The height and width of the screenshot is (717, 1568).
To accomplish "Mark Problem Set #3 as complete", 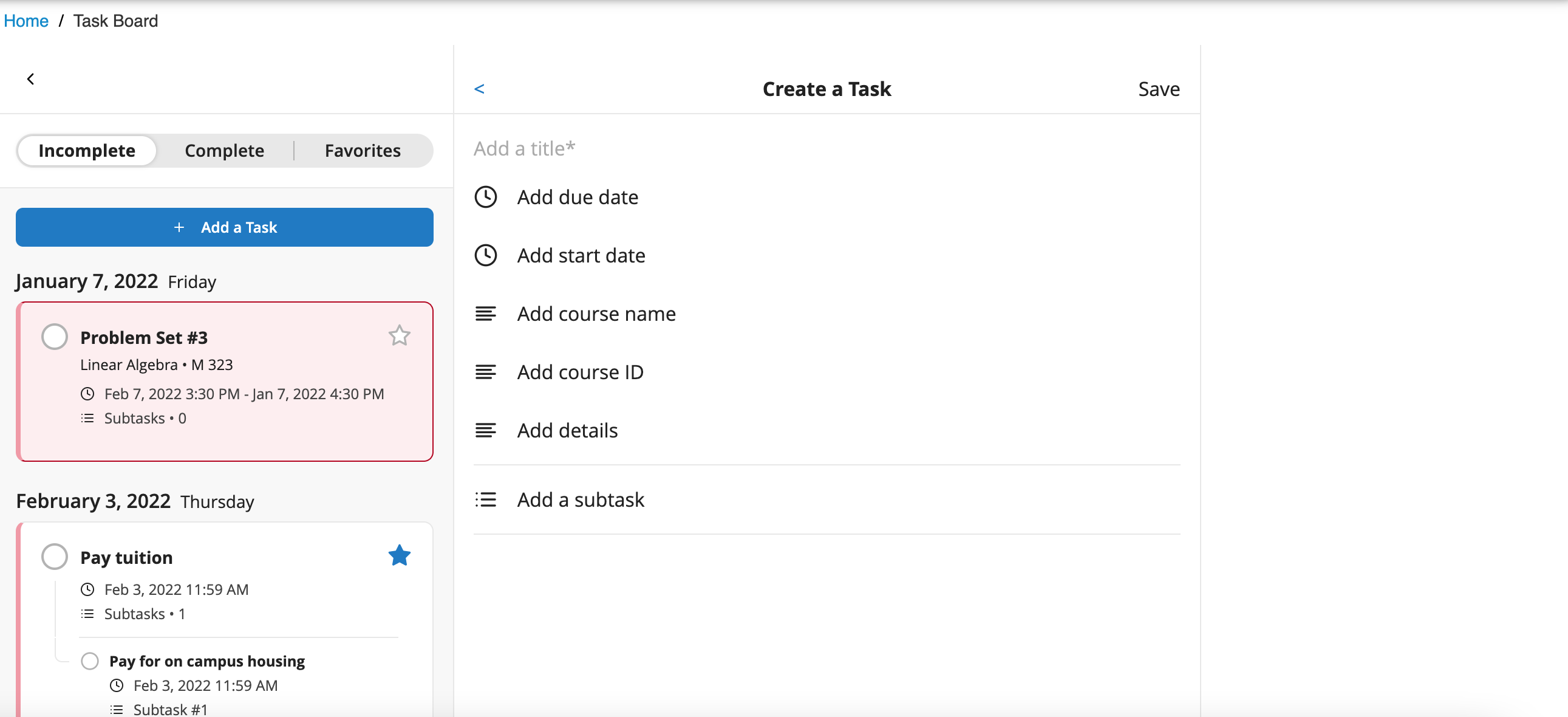I will coord(55,336).
